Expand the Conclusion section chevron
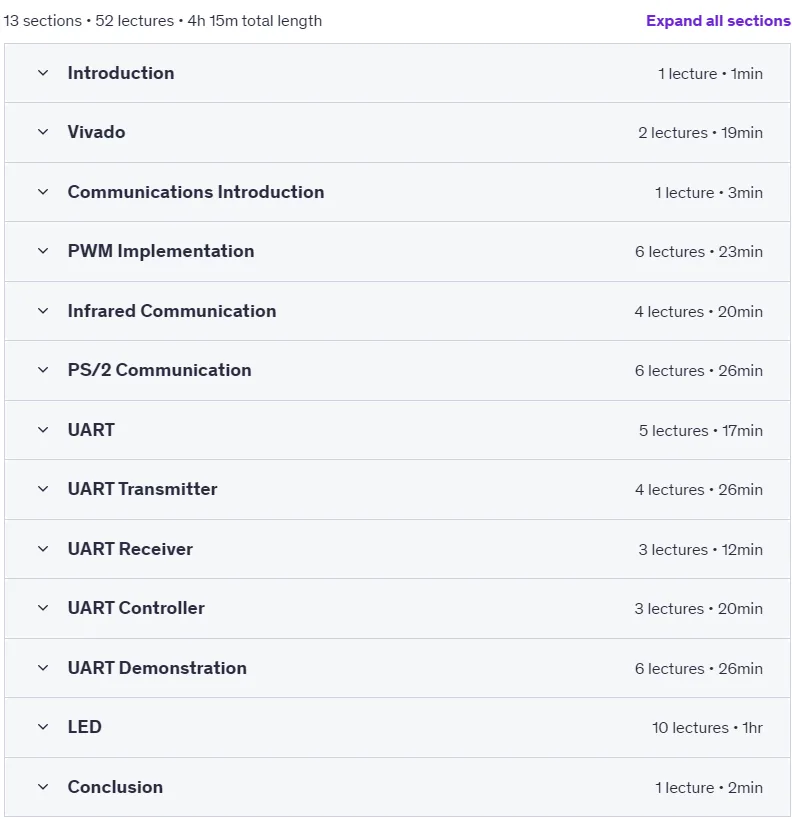Image resolution: width=792 pixels, height=819 pixels. click(43, 787)
